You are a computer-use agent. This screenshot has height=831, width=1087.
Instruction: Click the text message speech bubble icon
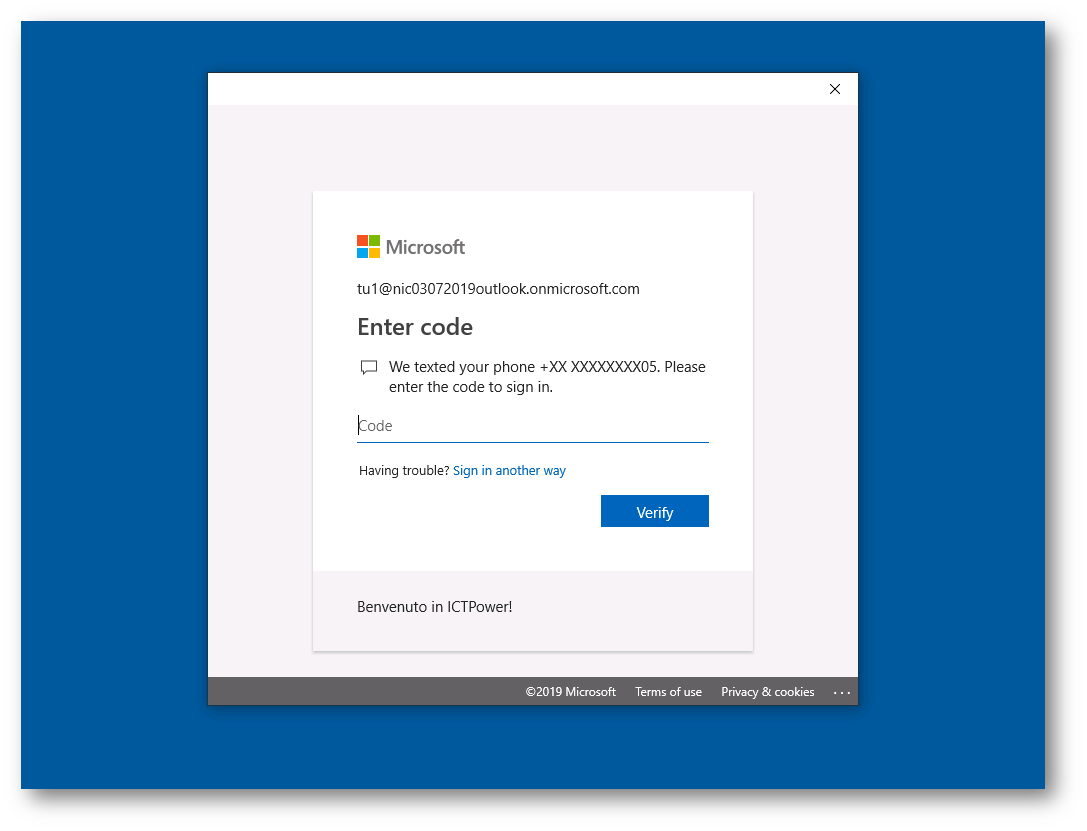369,367
